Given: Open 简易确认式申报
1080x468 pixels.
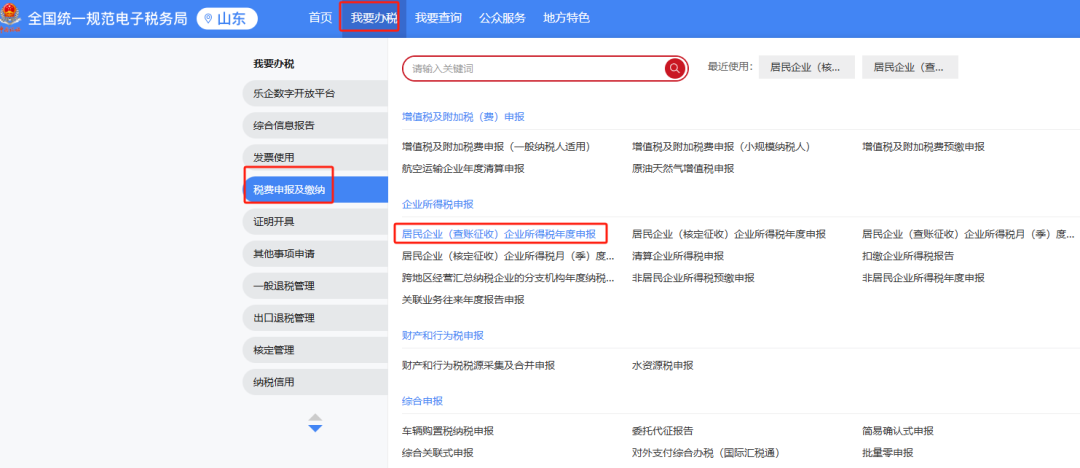Looking at the screenshot, I should click(x=898, y=431).
